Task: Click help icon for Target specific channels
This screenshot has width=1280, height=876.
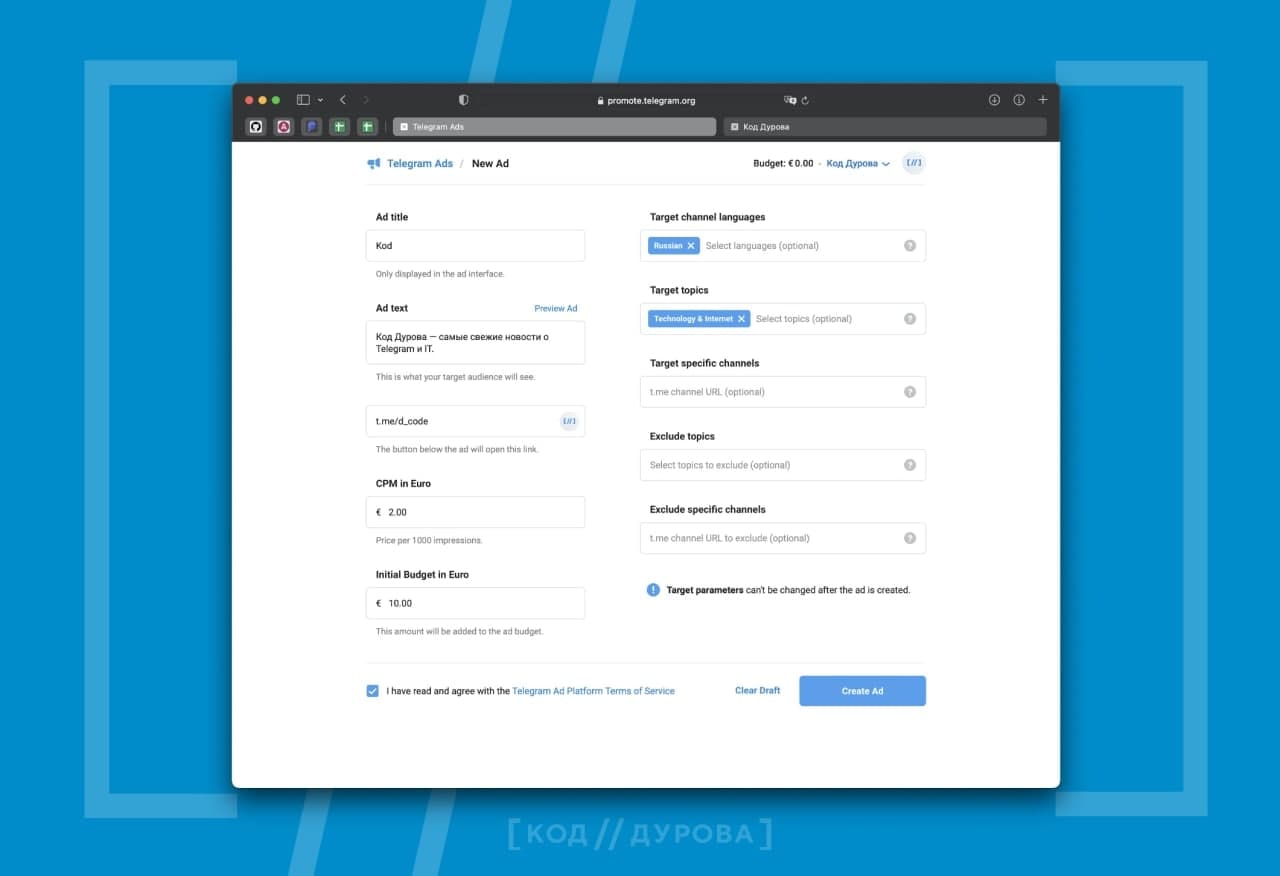Action: (x=910, y=392)
